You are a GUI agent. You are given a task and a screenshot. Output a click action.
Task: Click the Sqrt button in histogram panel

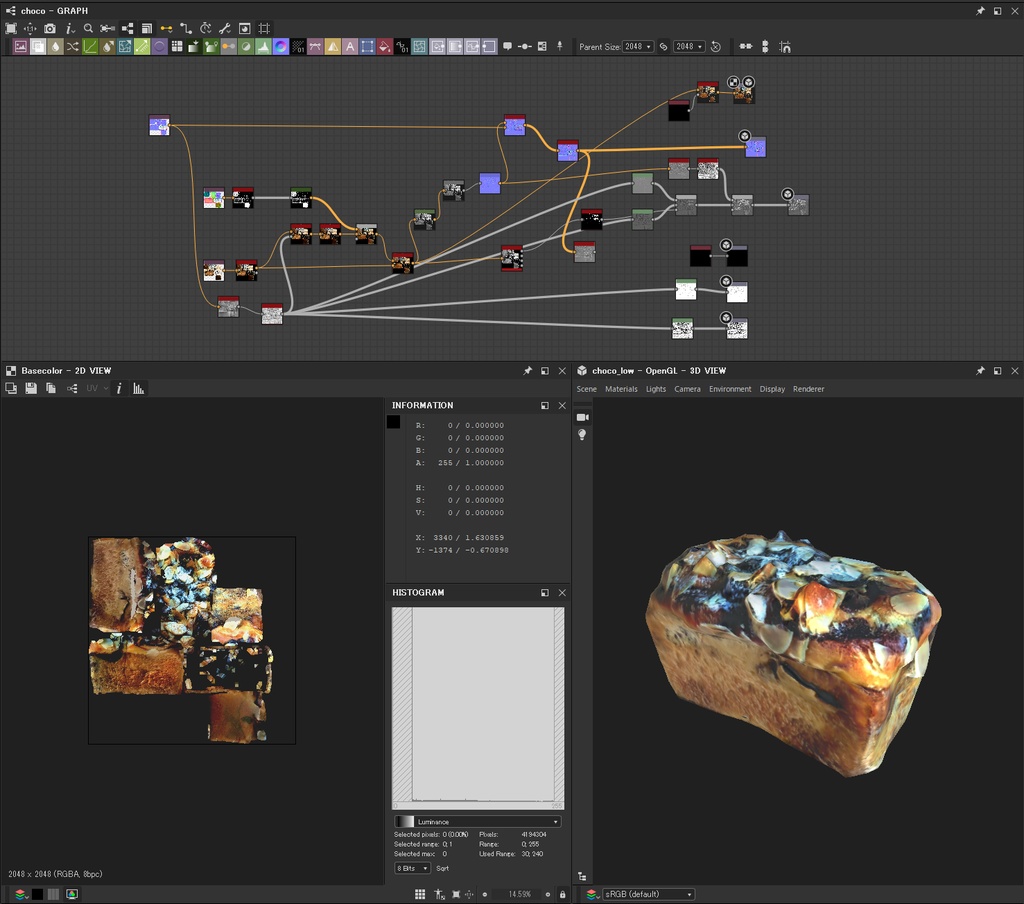pyautogui.click(x=443, y=868)
